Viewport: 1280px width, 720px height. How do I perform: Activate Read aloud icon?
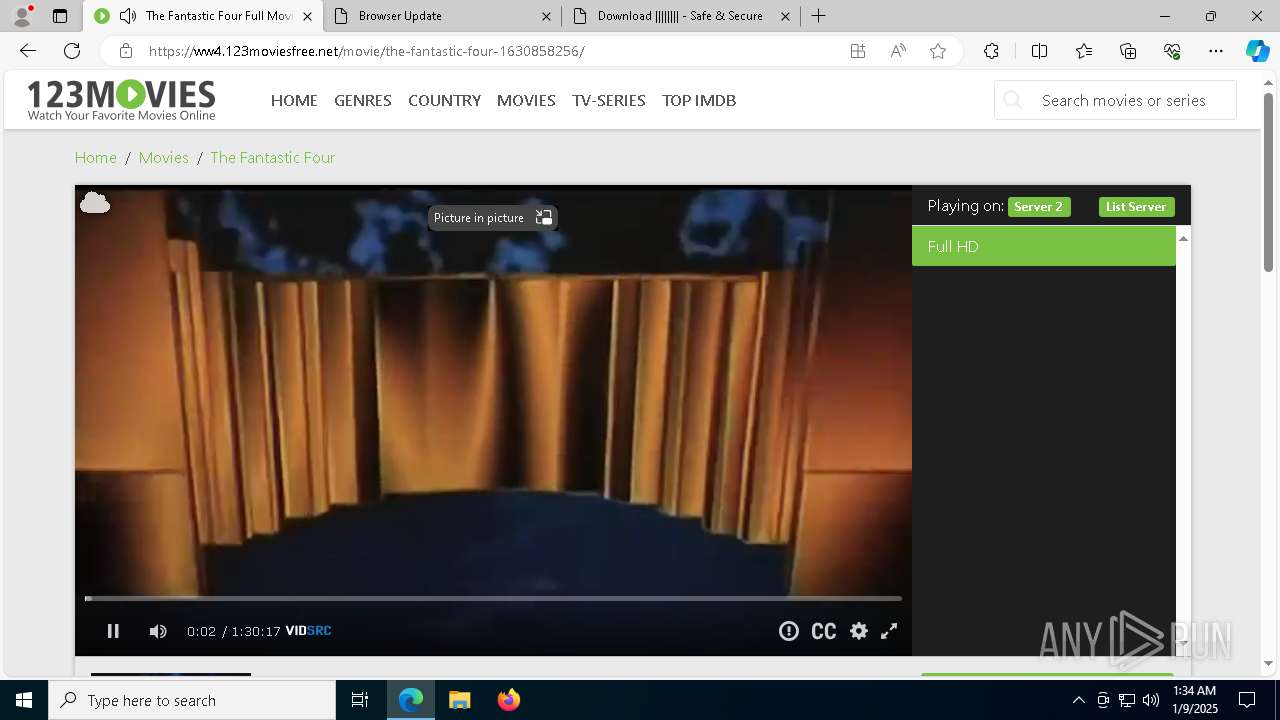[x=898, y=51]
